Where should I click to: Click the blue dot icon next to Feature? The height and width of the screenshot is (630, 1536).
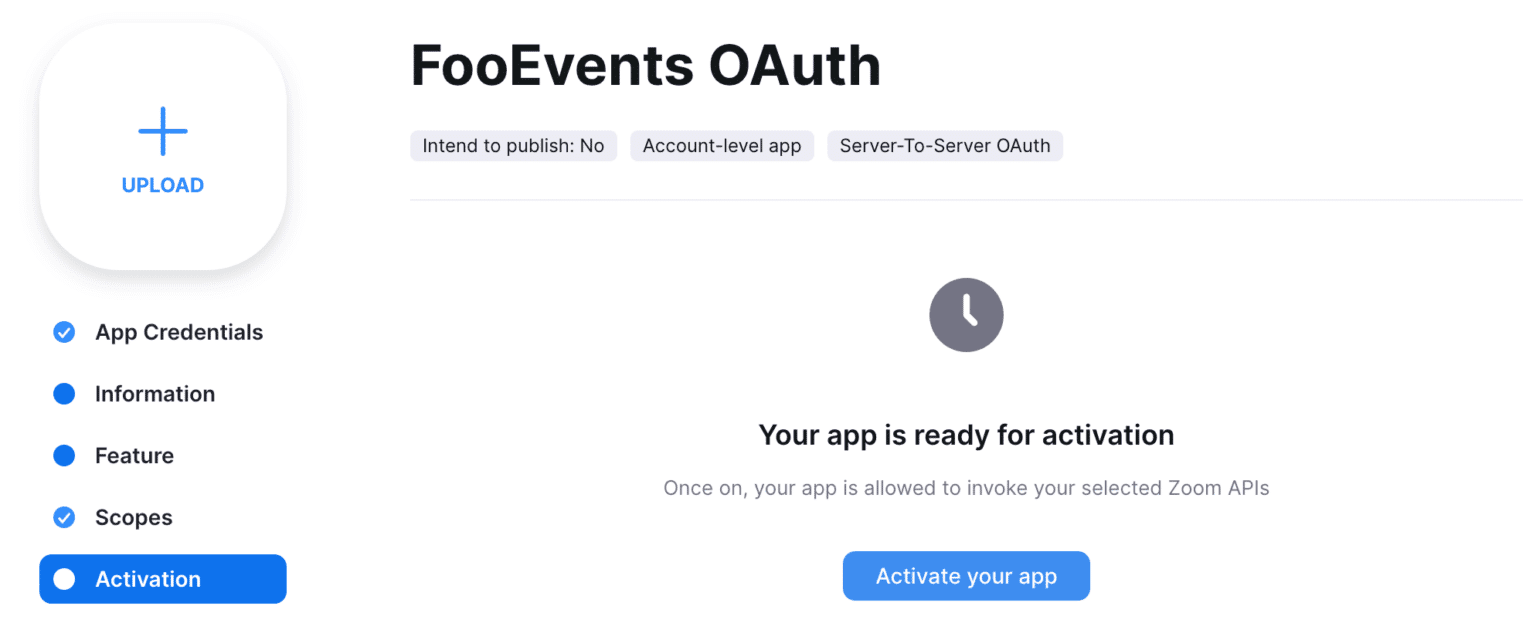pyautogui.click(x=63, y=456)
